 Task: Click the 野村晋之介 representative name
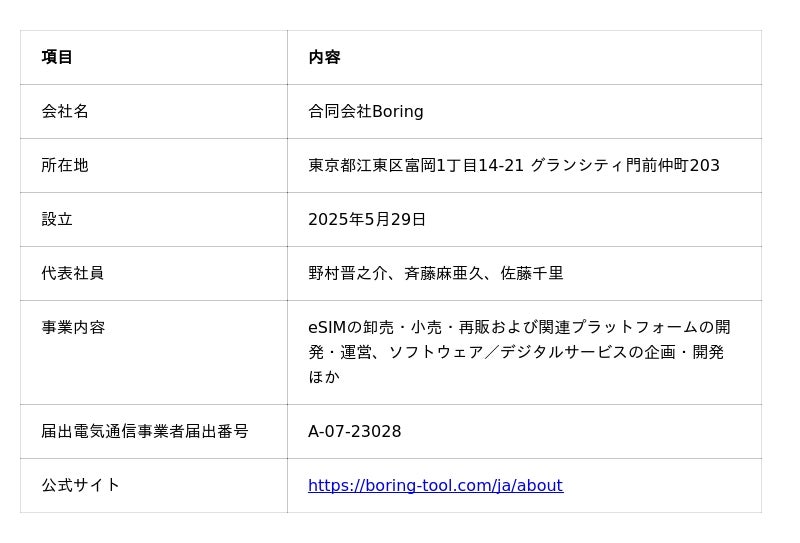[x=348, y=274]
